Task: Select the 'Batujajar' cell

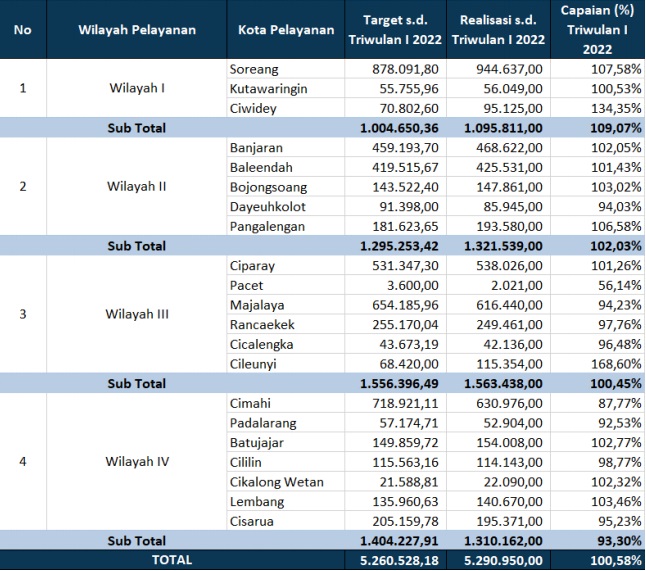Action: tap(286, 442)
